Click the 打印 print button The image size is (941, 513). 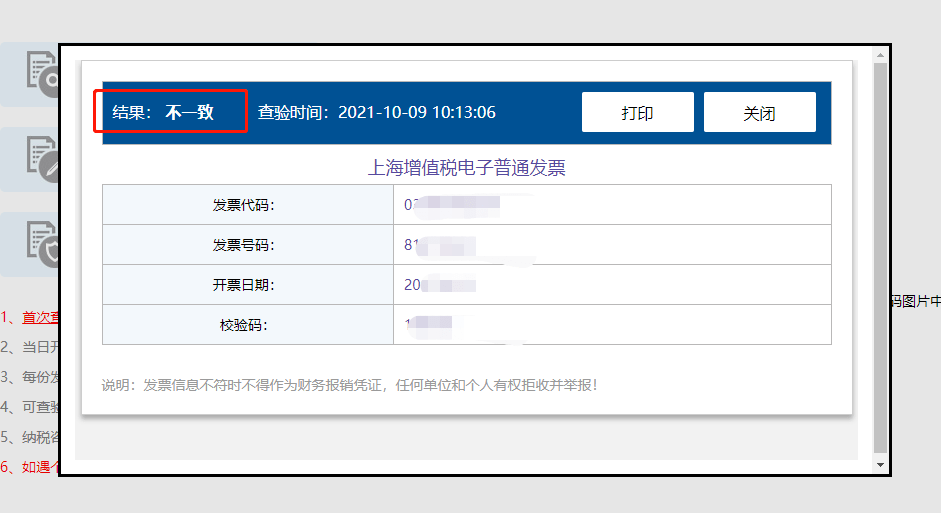637,112
